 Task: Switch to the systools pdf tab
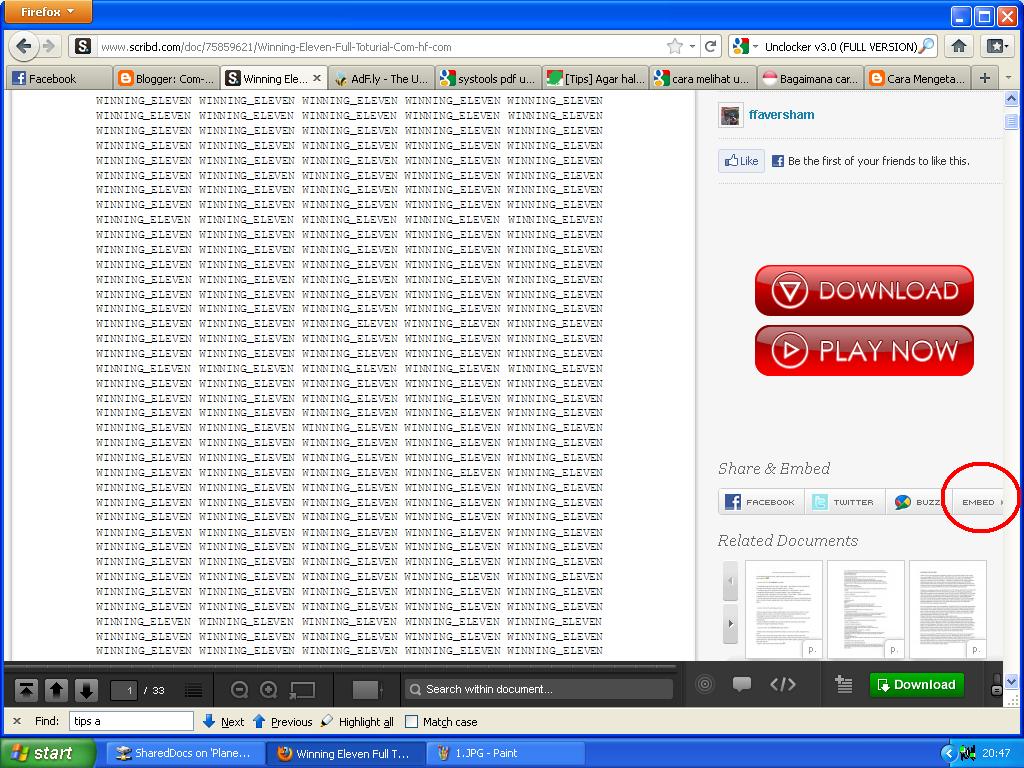click(488, 78)
